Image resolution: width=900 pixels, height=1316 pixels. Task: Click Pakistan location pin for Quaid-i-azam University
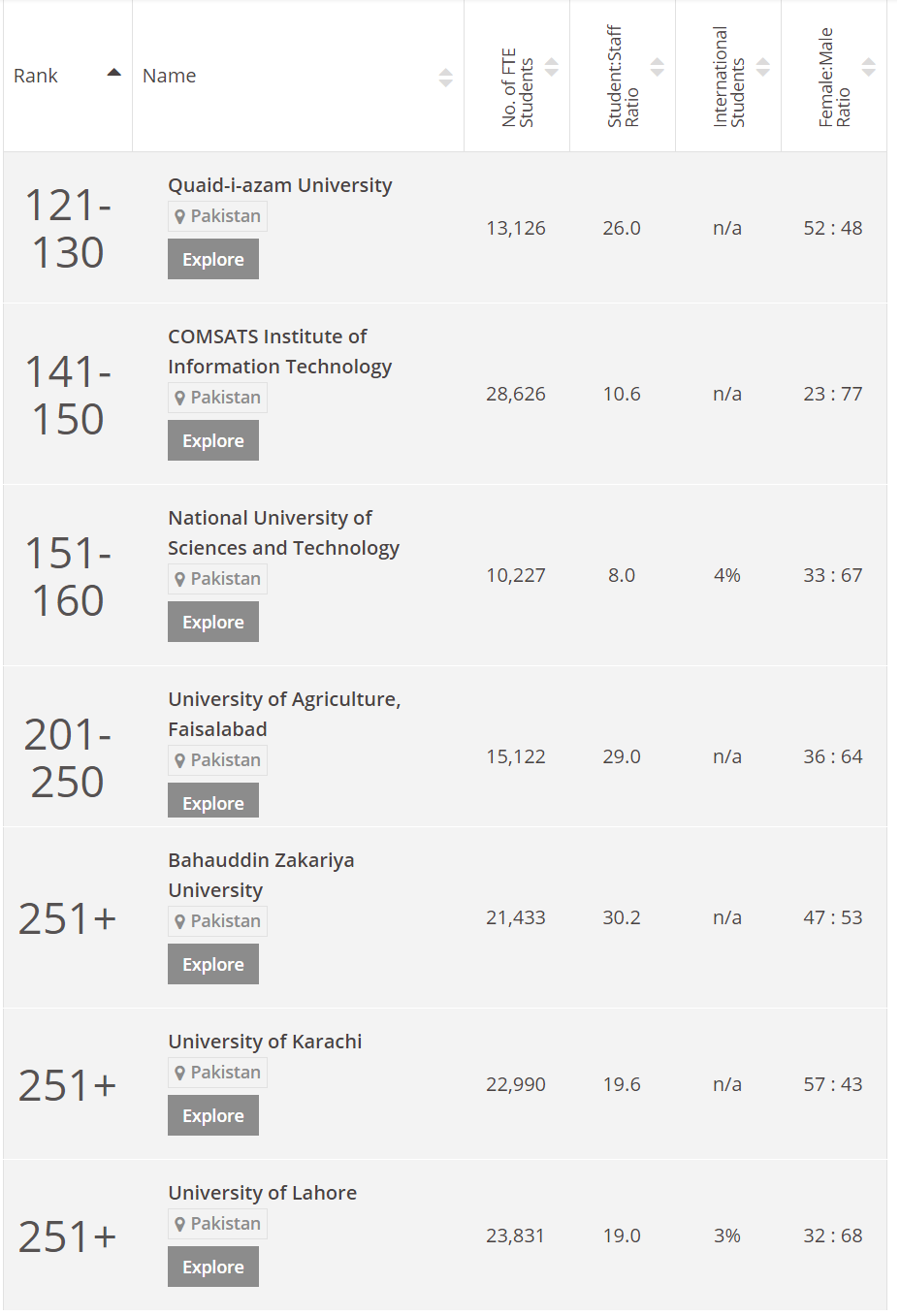click(x=180, y=216)
